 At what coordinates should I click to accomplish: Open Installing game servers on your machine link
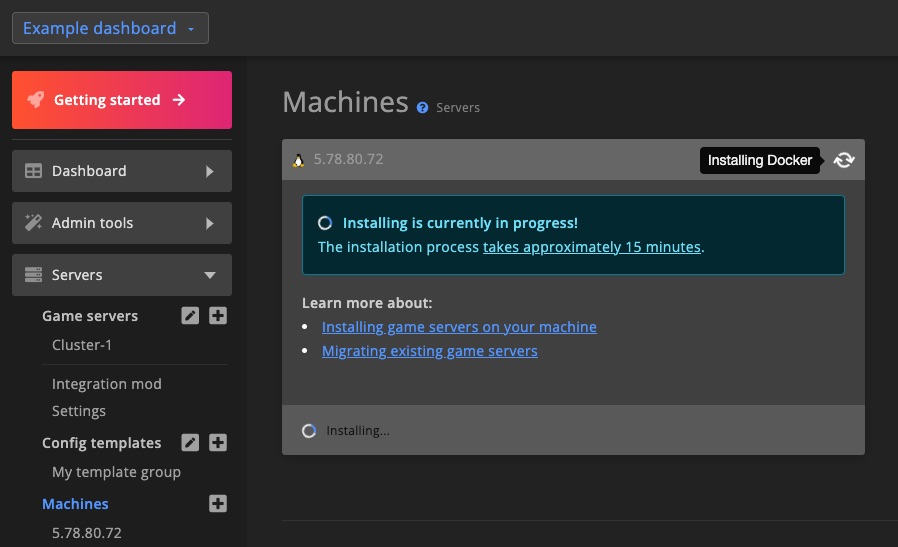pyautogui.click(x=459, y=327)
